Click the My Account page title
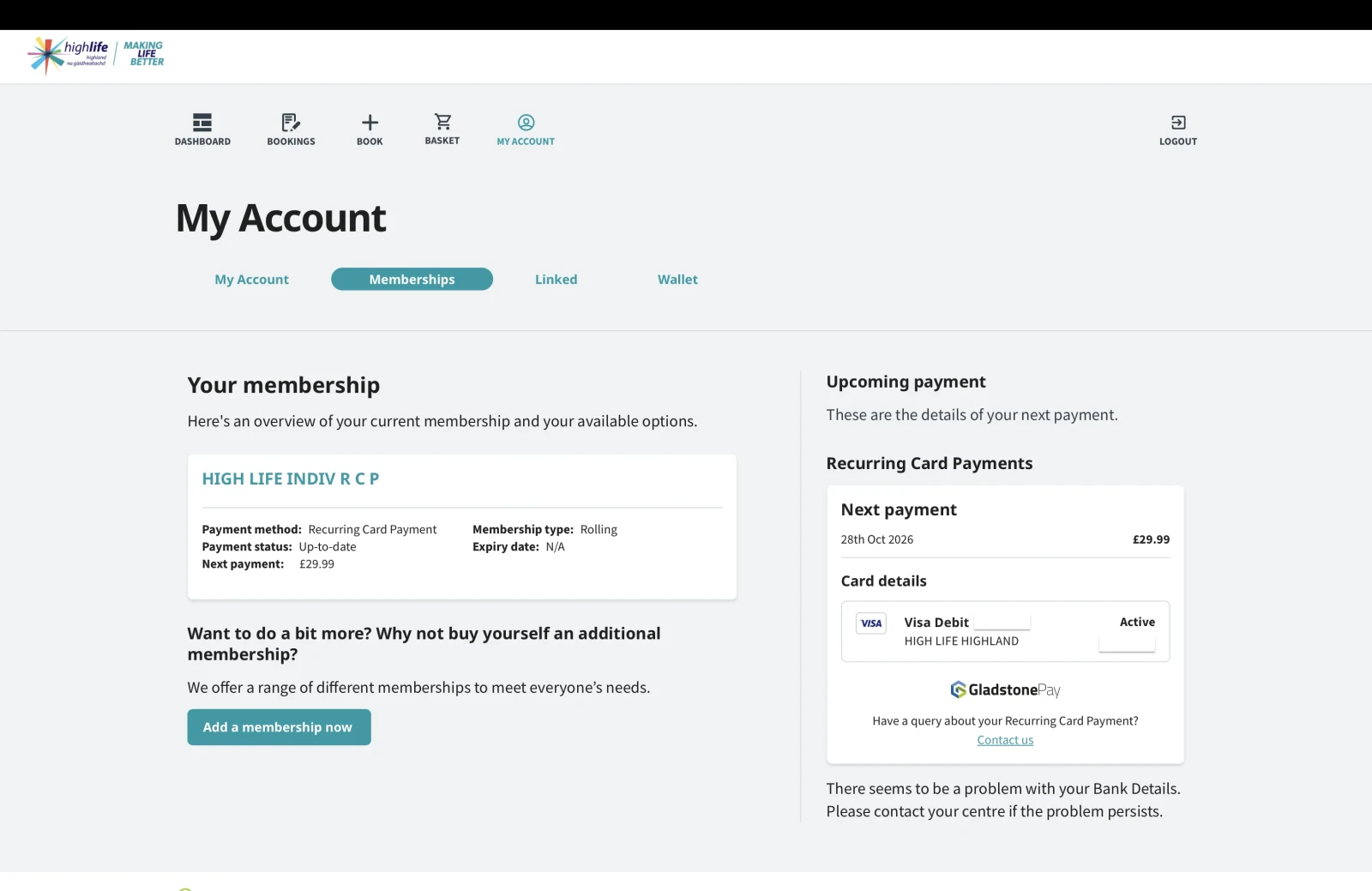 tap(281, 218)
